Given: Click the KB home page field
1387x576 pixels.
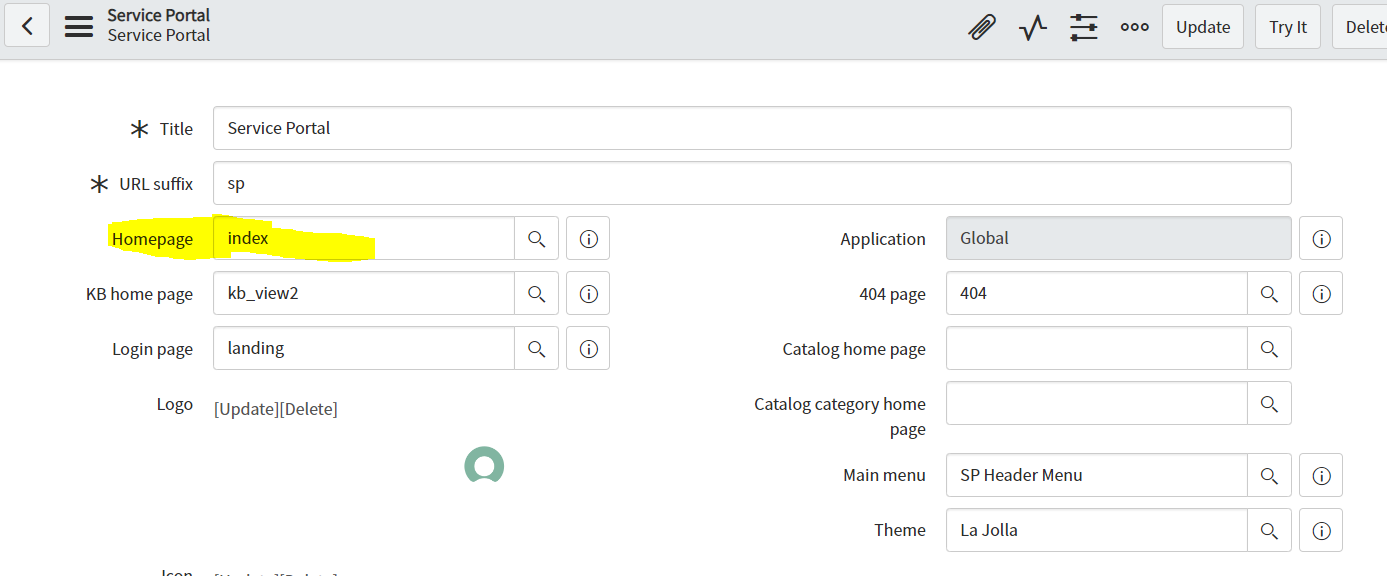Looking at the screenshot, I should [364, 293].
